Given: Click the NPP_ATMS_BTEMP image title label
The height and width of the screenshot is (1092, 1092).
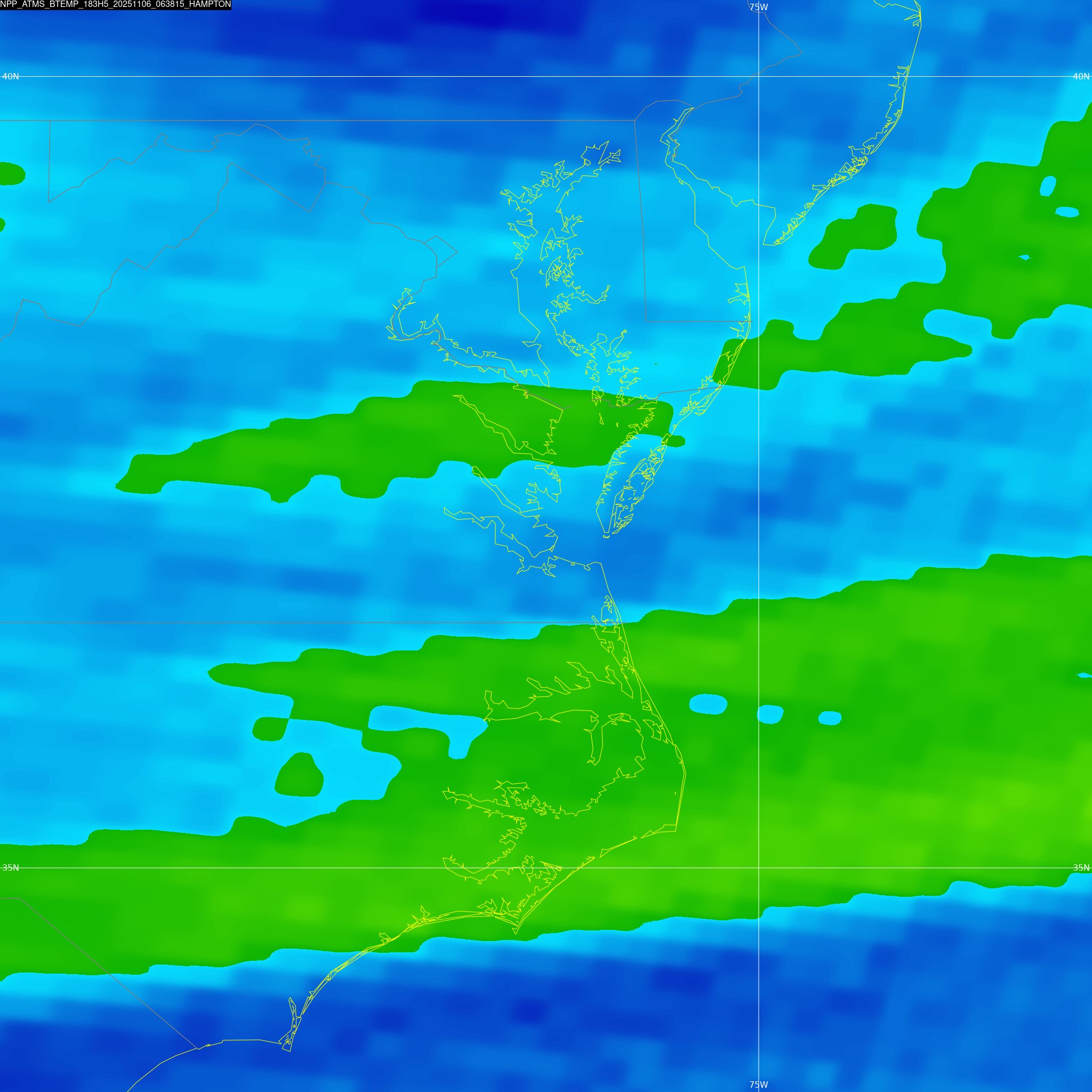Looking at the screenshot, I should [115, 4].
